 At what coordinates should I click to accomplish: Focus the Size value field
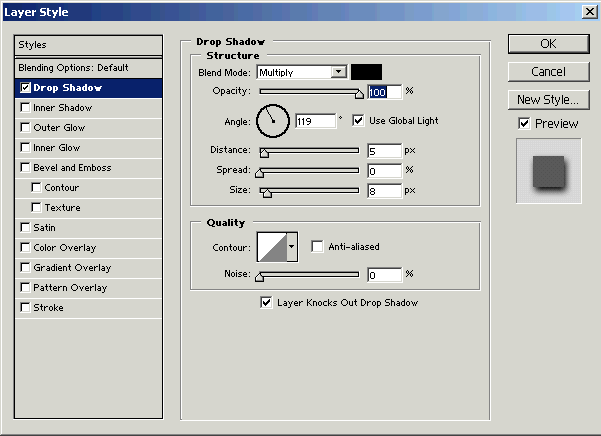pos(384,191)
